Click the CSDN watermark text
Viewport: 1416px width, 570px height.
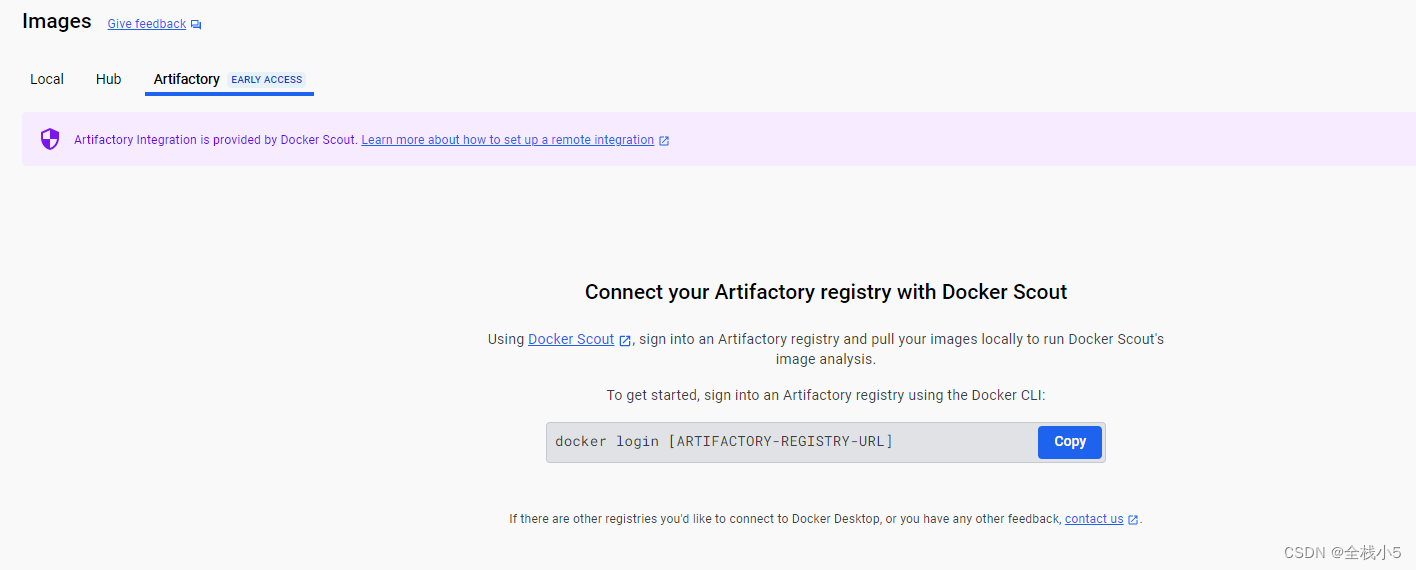click(1343, 552)
